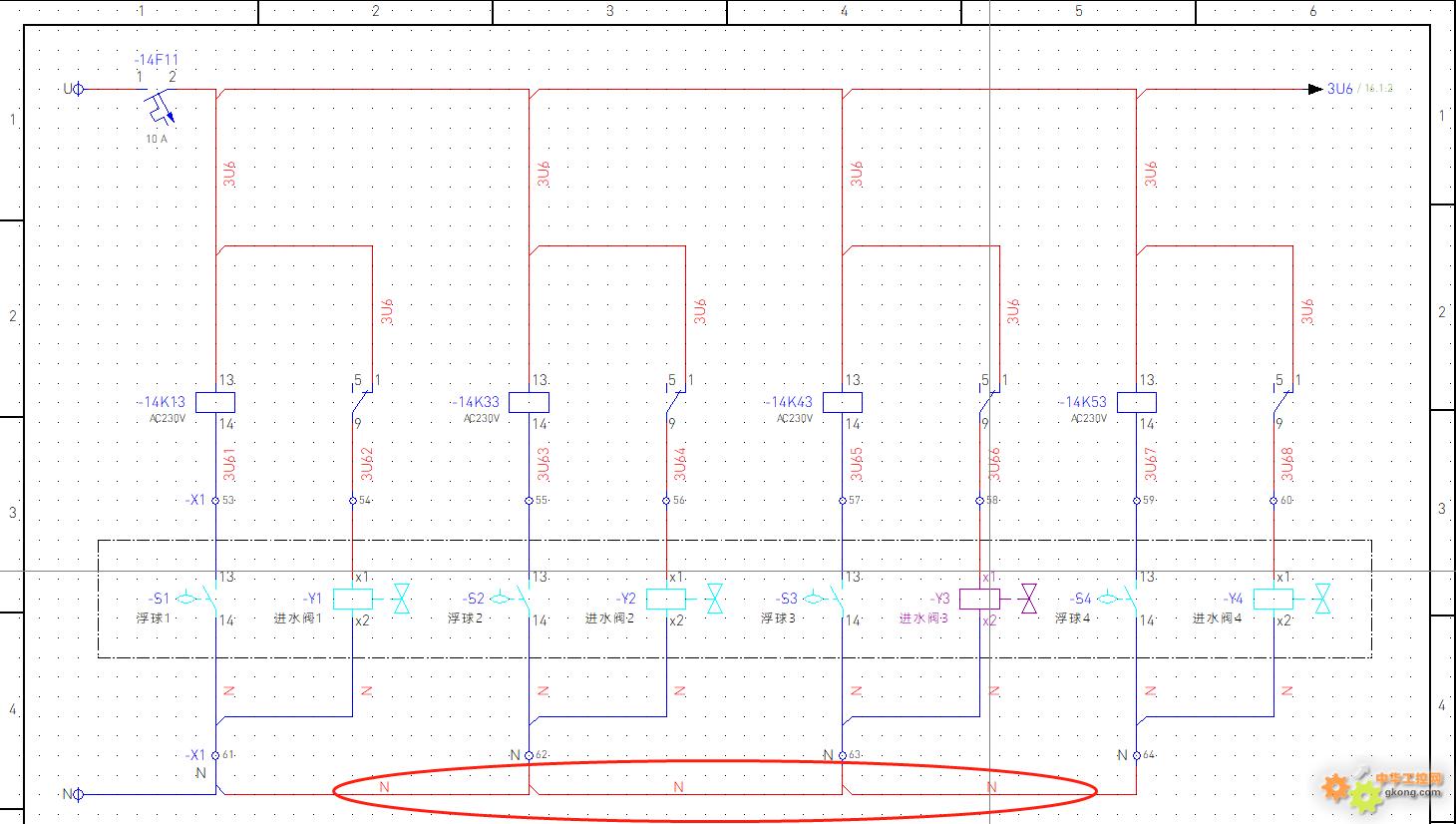Click neutral terminal 63
The width and height of the screenshot is (1456, 824).
click(842, 755)
